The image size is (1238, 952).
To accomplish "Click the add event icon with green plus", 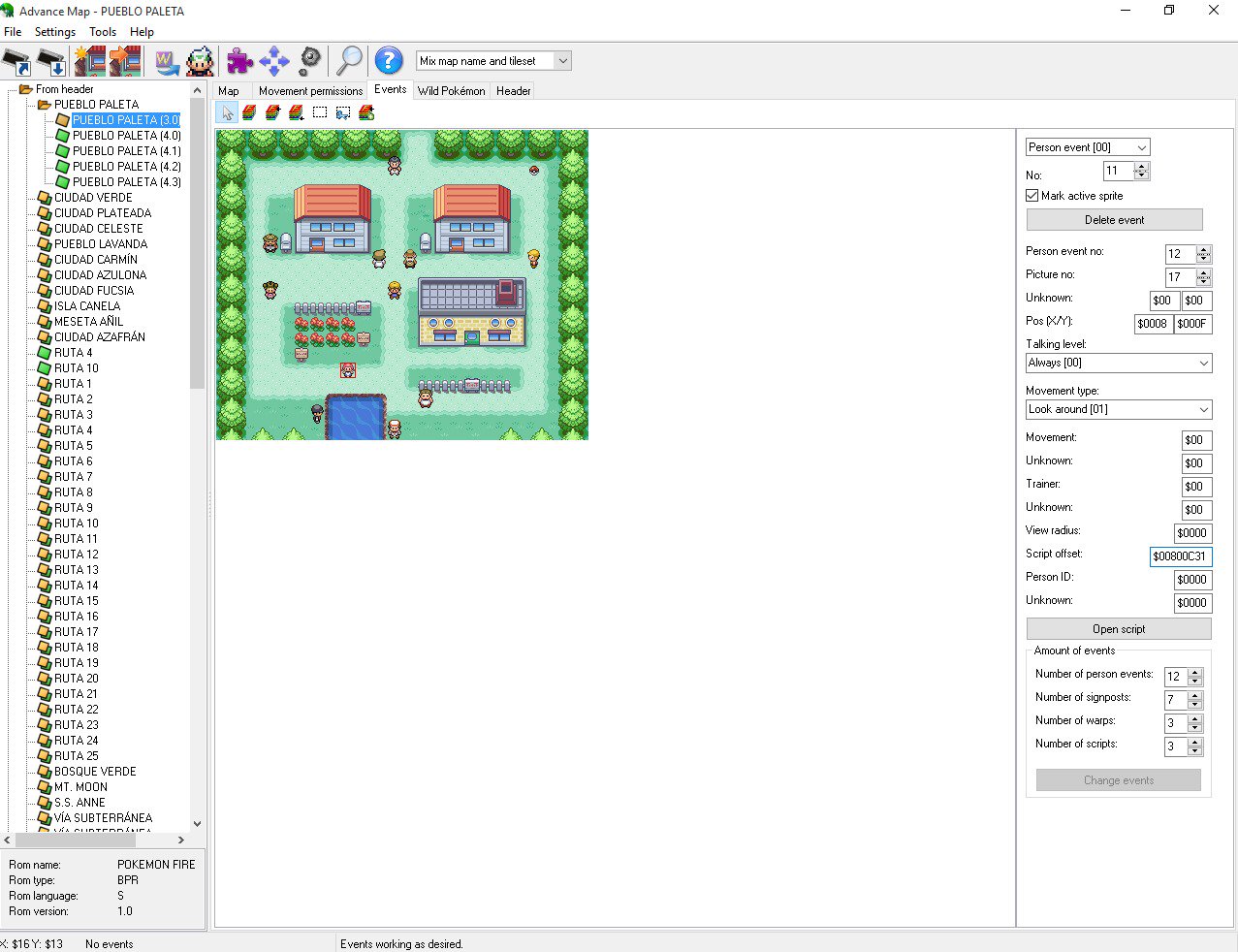I will (x=366, y=113).
